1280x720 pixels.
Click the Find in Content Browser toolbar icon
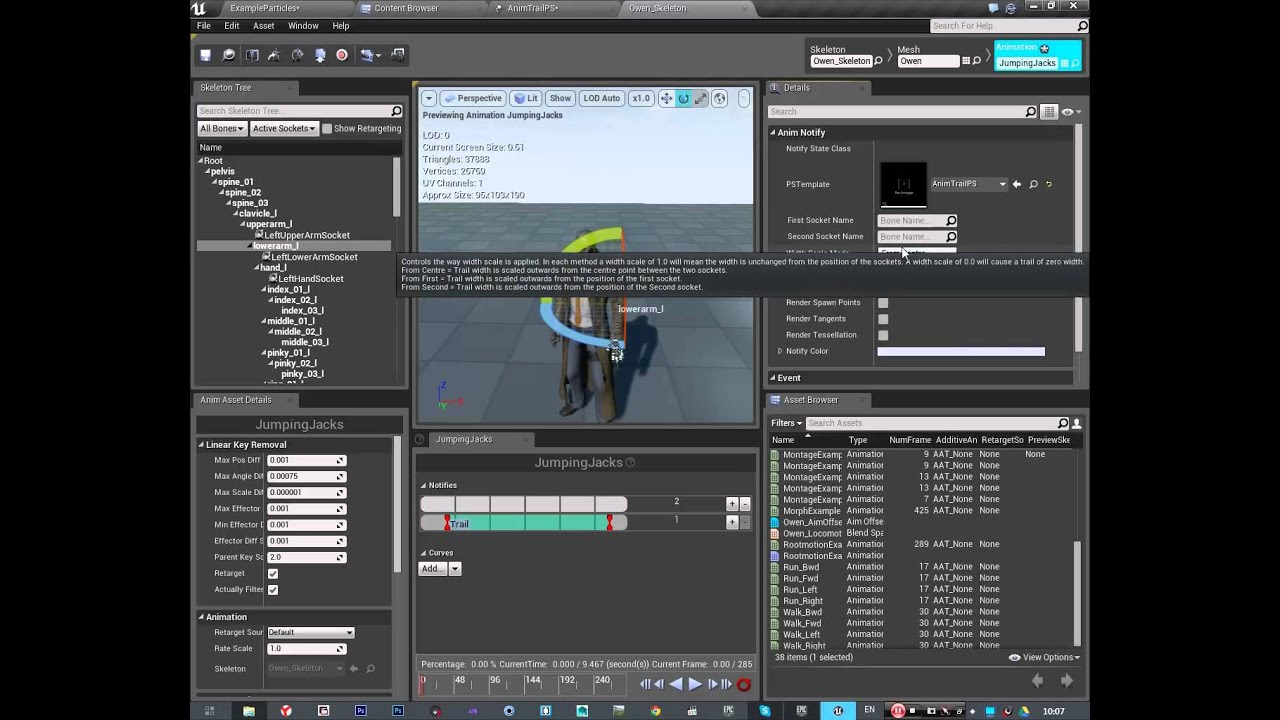point(229,55)
